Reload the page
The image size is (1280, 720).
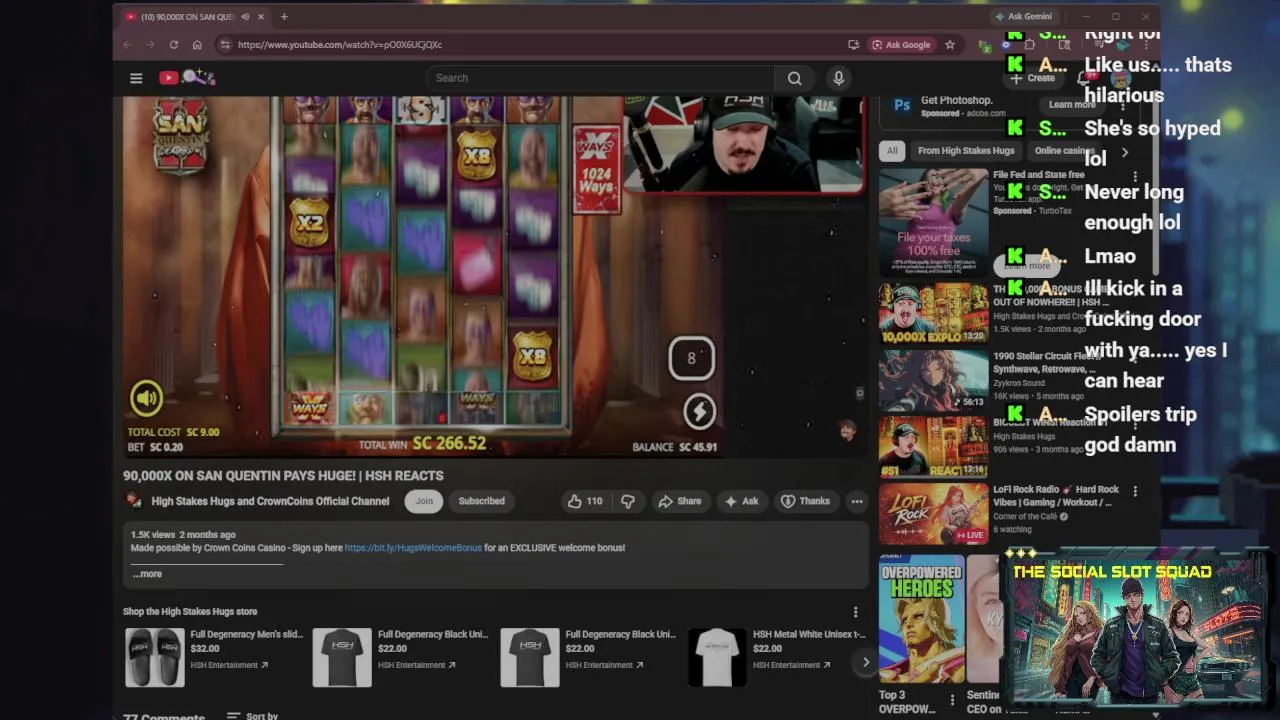click(x=174, y=44)
